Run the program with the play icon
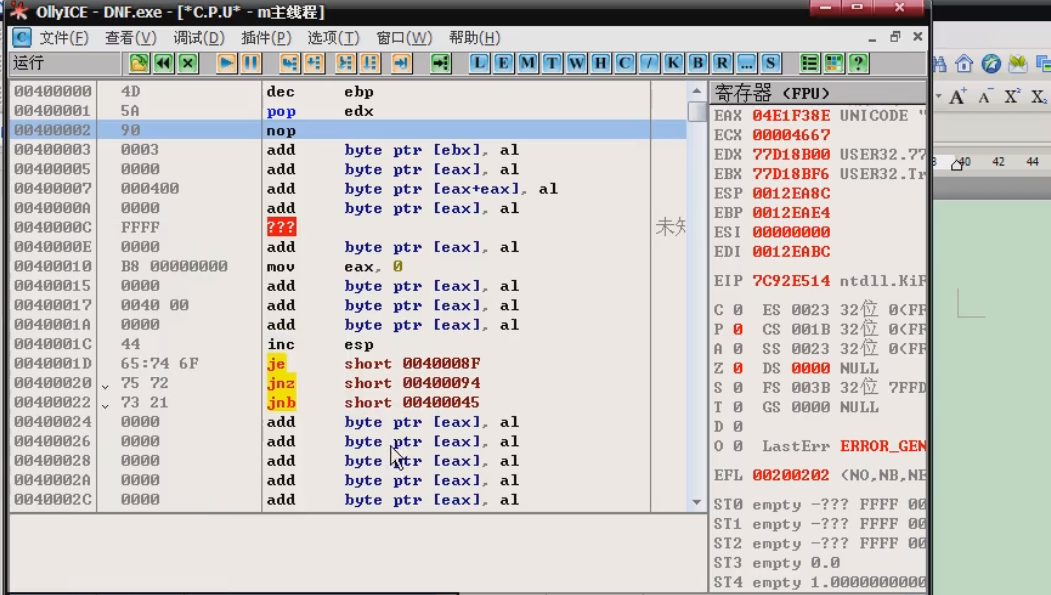1051x595 pixels. coord(227,63)
